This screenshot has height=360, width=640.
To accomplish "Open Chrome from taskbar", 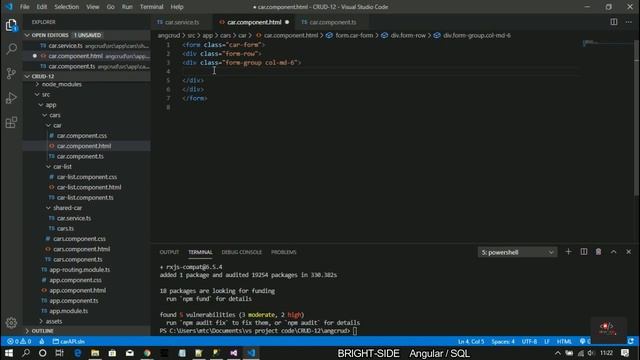I will (x=147, y=353).
